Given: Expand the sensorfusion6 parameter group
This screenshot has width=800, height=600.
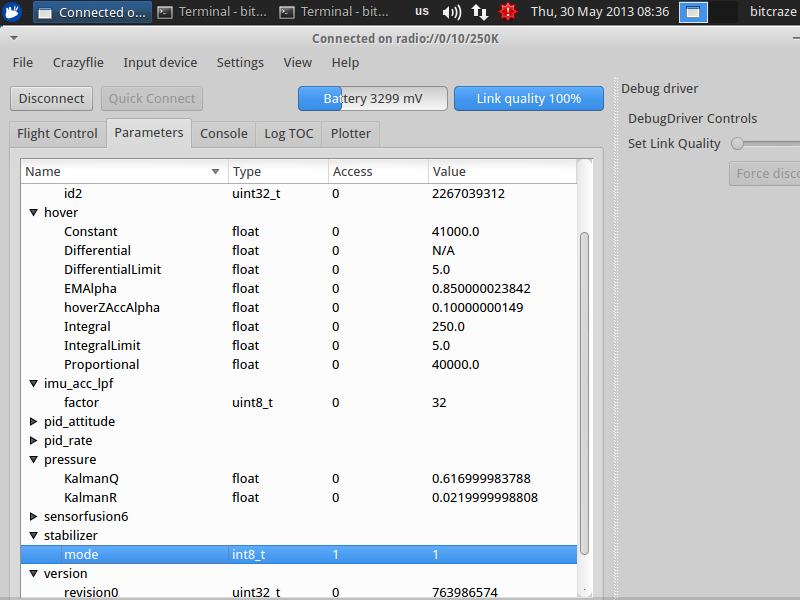Looking at the screenshot, I should pos(35,517).
